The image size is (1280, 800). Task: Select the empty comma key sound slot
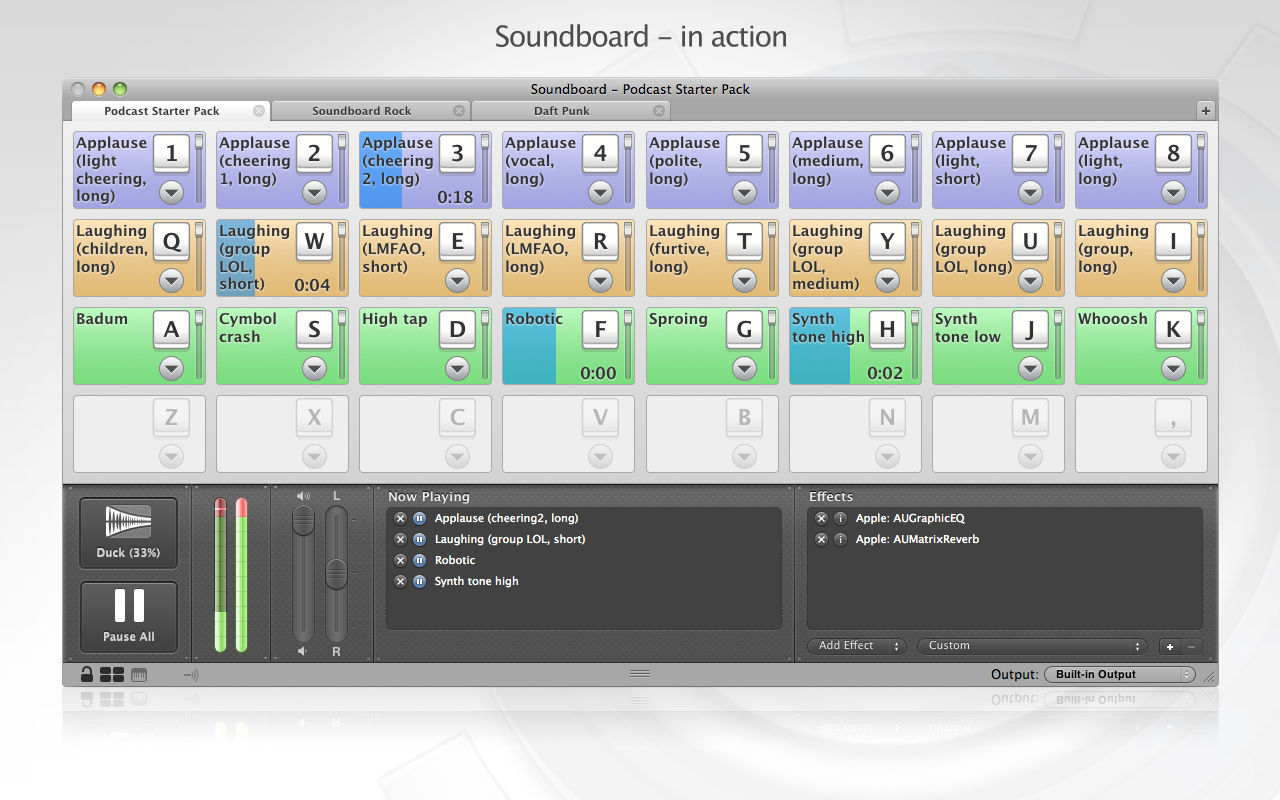click(x=1141, y=434)
